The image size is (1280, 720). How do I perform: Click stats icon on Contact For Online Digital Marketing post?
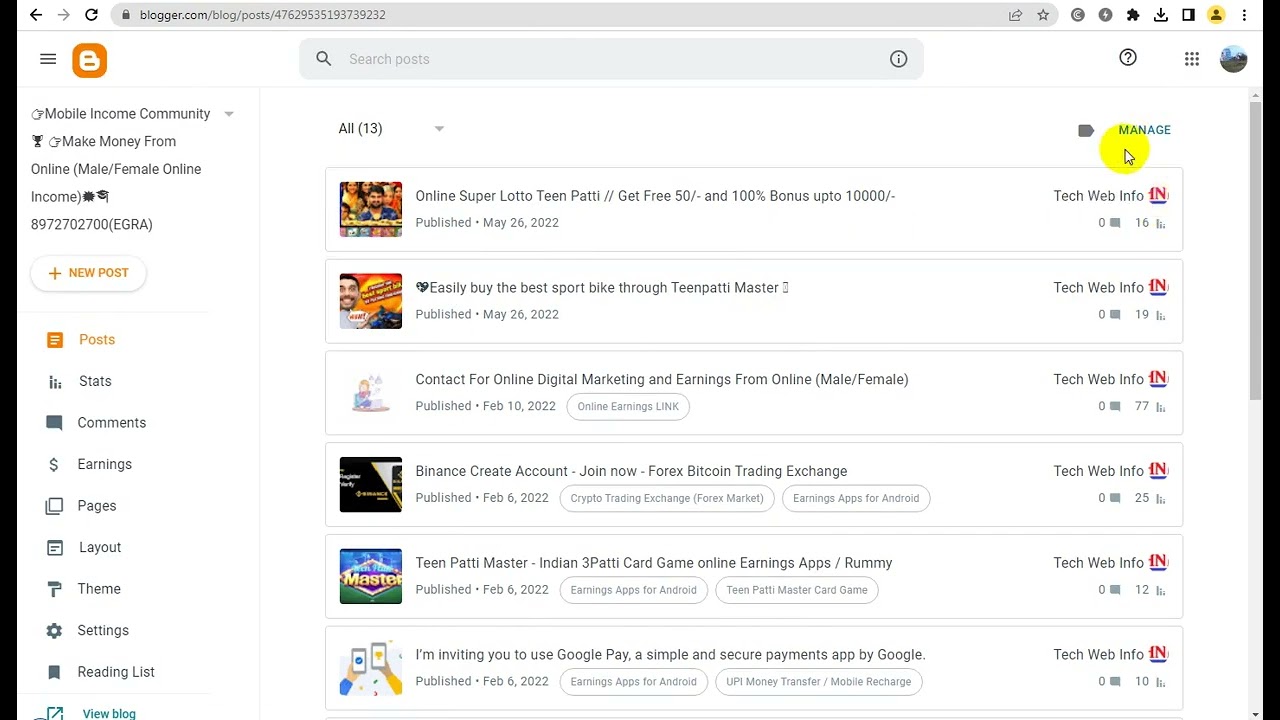coord(1161,406)
